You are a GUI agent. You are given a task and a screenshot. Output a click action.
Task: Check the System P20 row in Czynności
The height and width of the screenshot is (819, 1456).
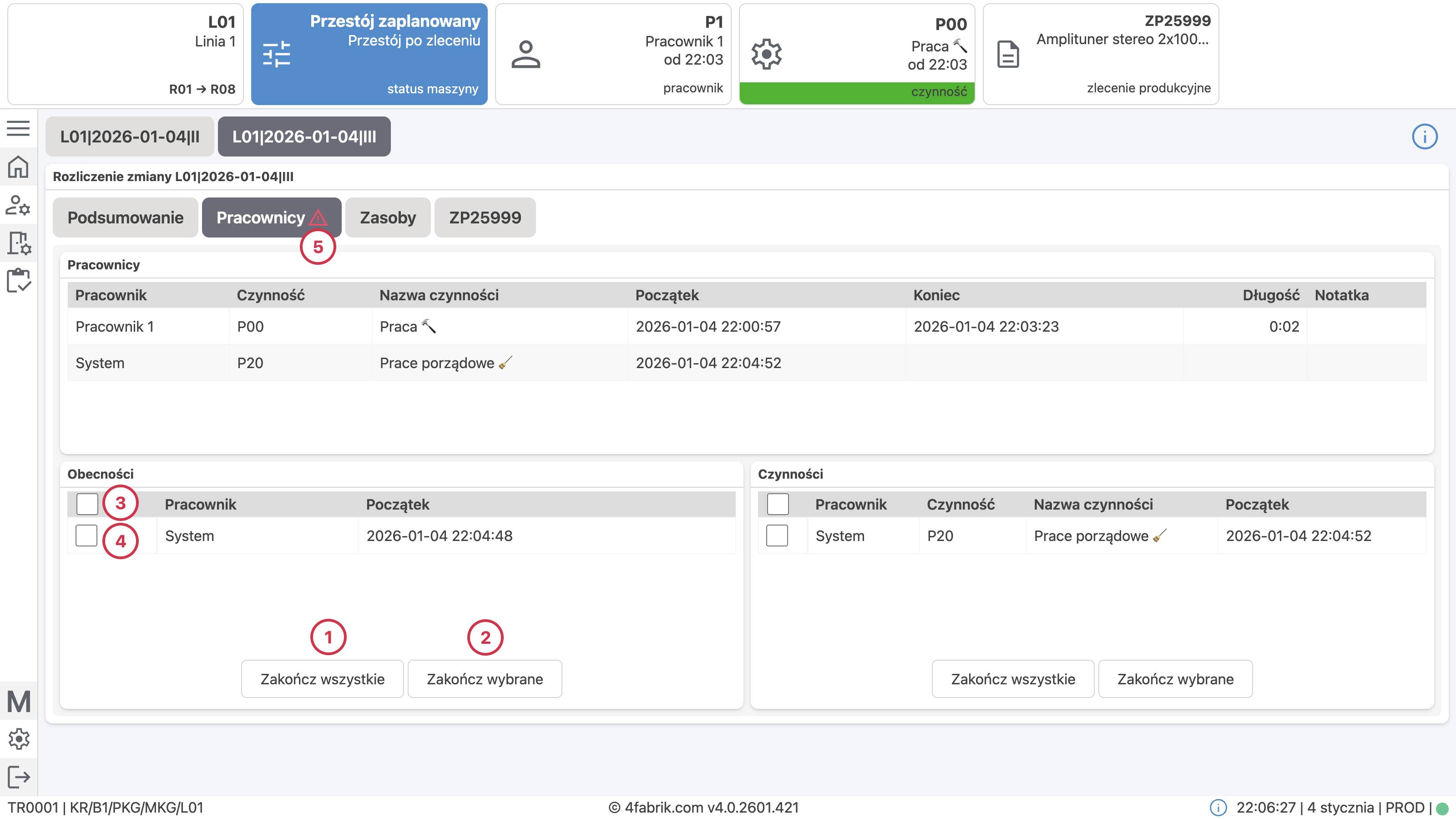(777, 535)
